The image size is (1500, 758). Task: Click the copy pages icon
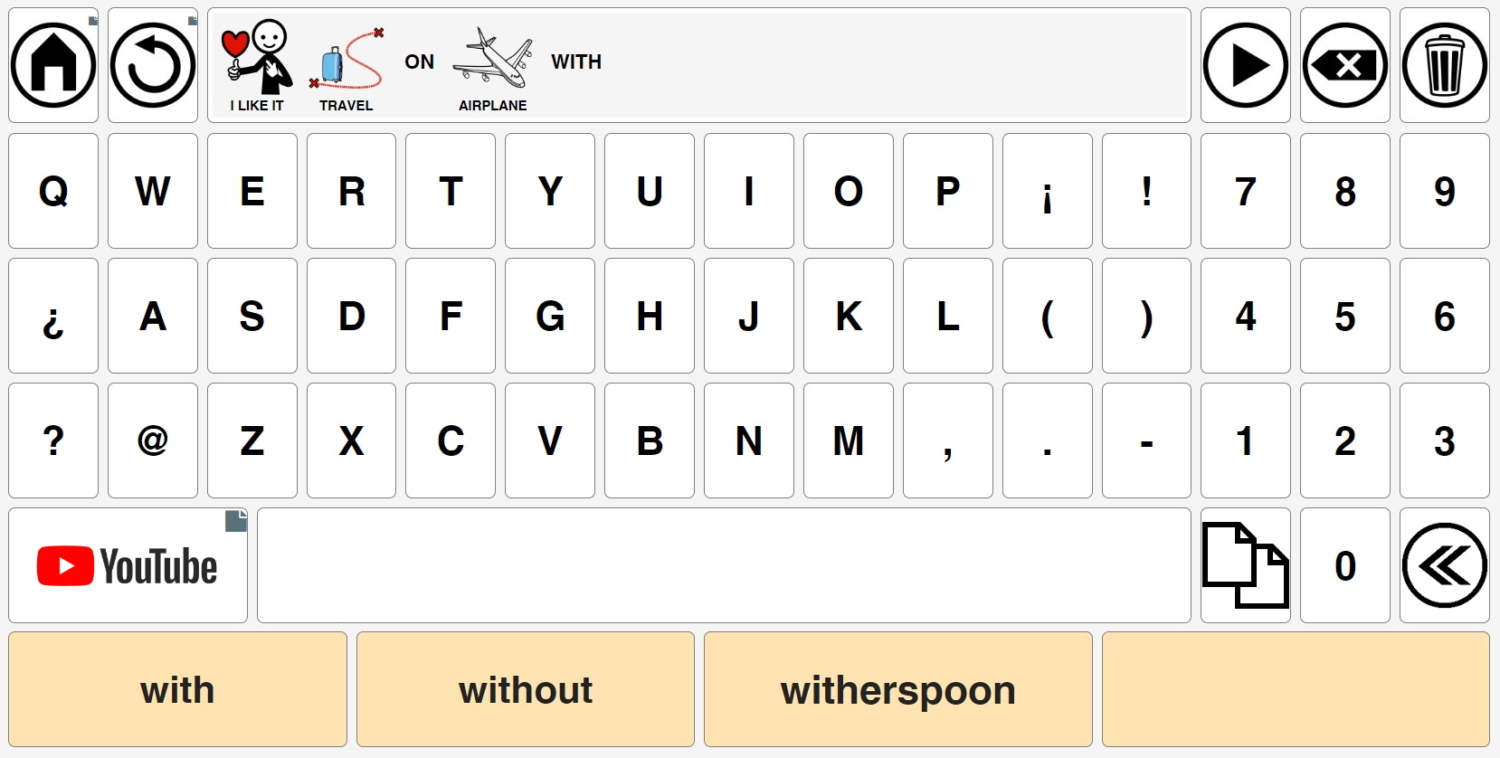1245,566
